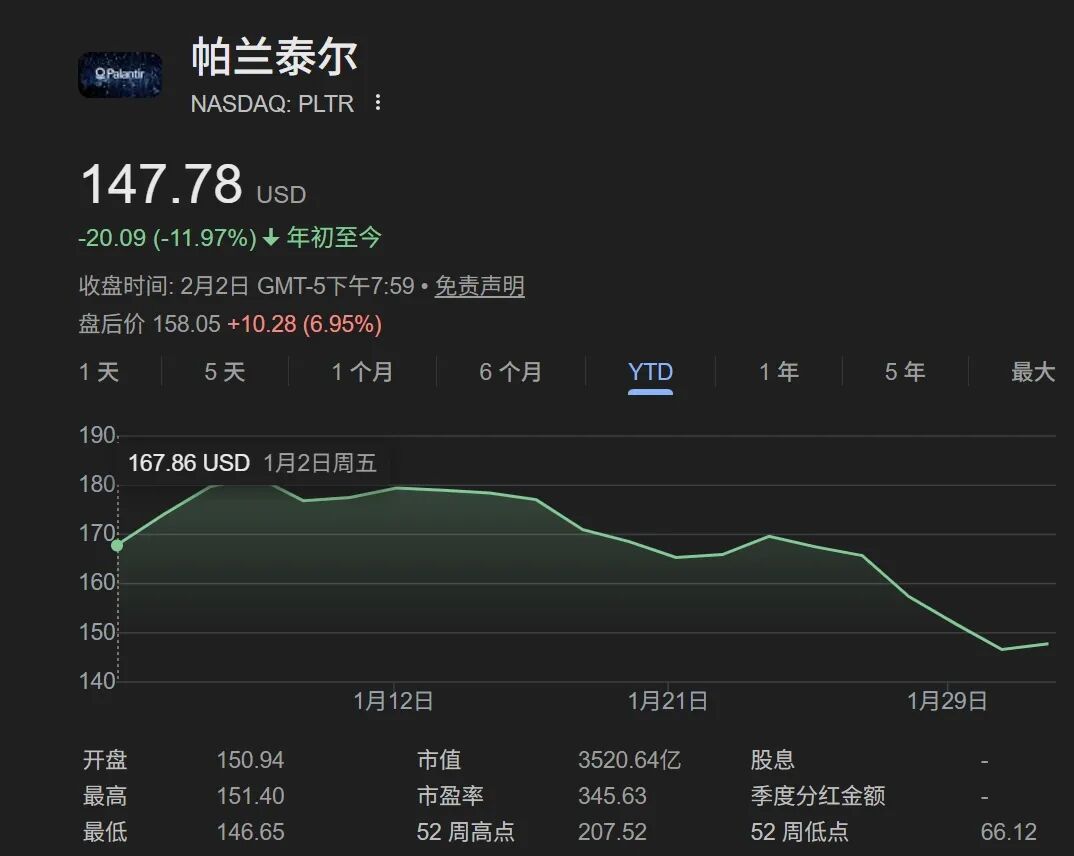Click the 市盈率 value 345.63
This screenshot has height=856, width=1074.
pos(612,796)
